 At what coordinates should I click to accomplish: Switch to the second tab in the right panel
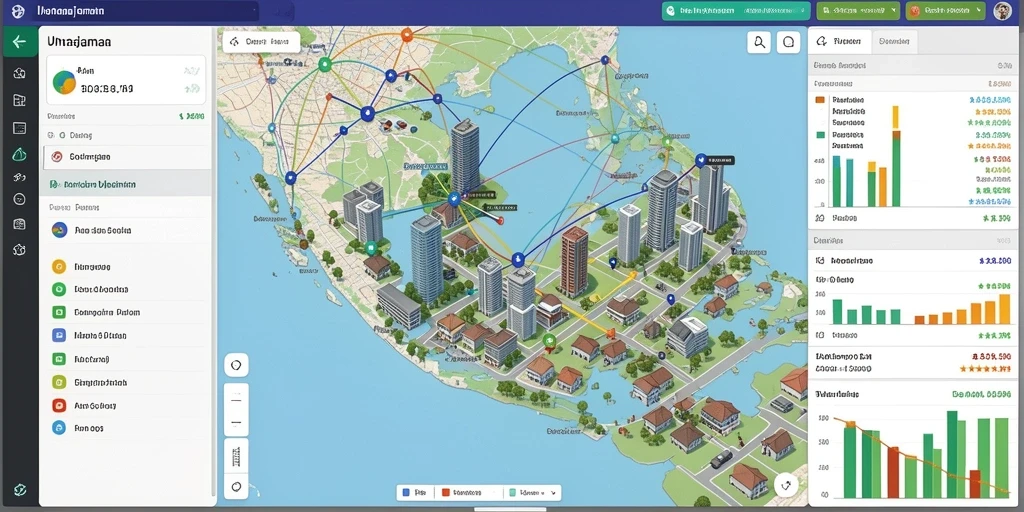[894, 41]
